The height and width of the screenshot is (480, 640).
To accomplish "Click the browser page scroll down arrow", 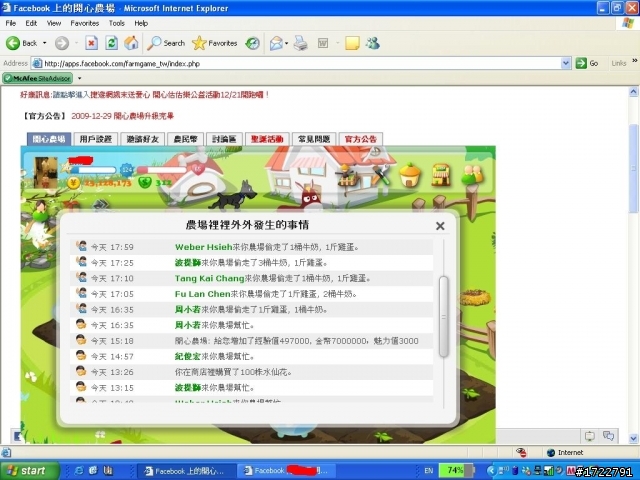I will [633, 438].
